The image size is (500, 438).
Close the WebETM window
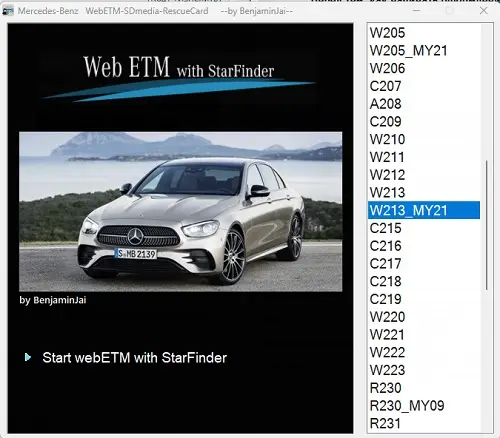click(x=484, y=11)
